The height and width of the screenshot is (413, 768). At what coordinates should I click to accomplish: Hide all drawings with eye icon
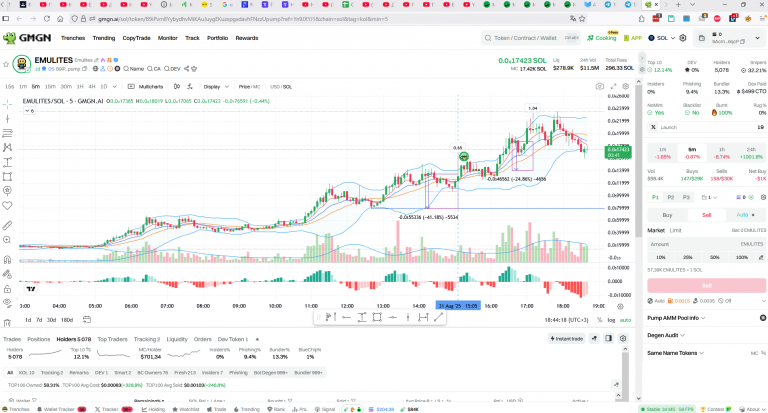7,303
